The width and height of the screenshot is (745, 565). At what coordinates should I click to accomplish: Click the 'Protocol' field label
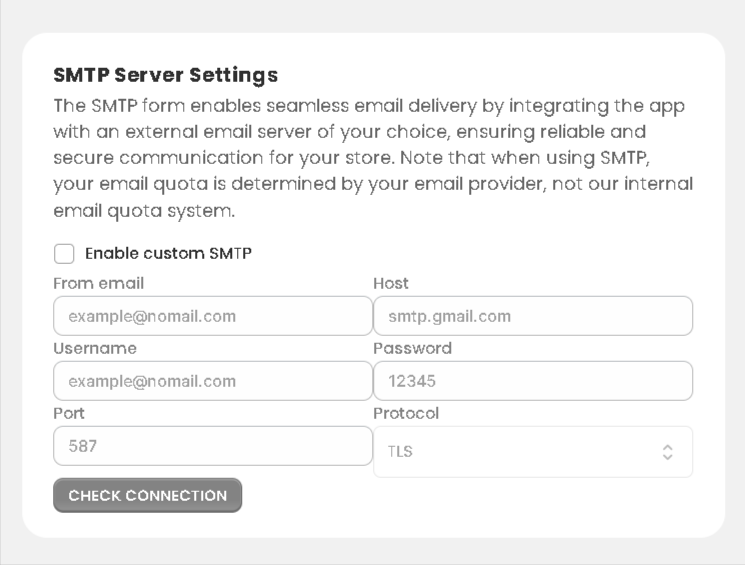click(x=405, y=414)
